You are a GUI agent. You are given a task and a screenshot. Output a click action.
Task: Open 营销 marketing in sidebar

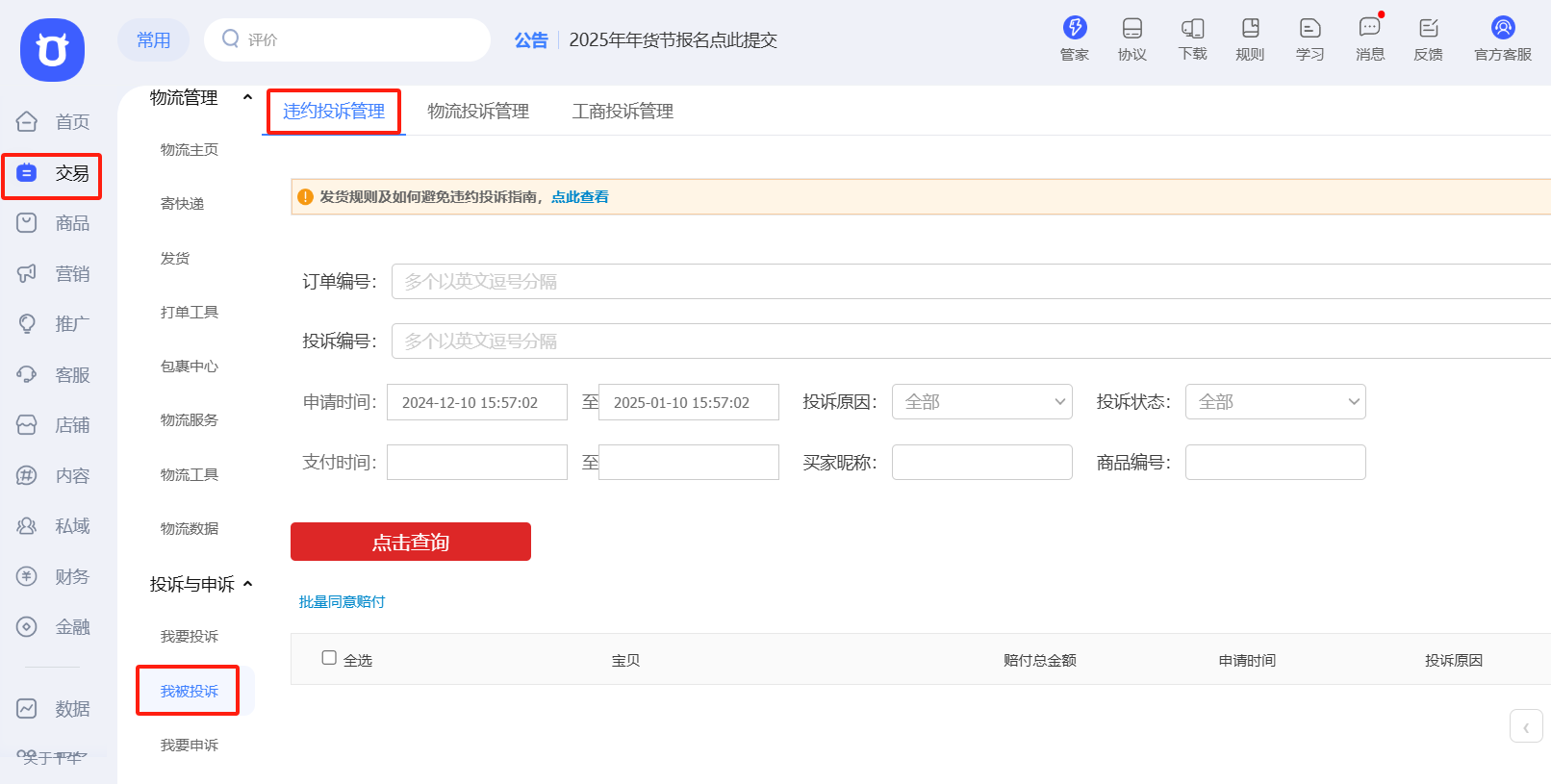pos(54,274)
